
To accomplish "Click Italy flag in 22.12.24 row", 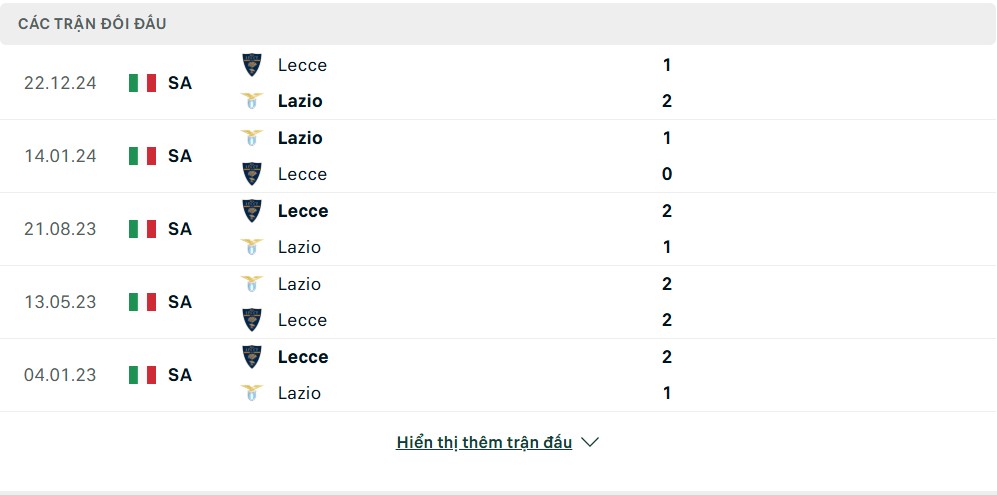I will click(142, 83).
